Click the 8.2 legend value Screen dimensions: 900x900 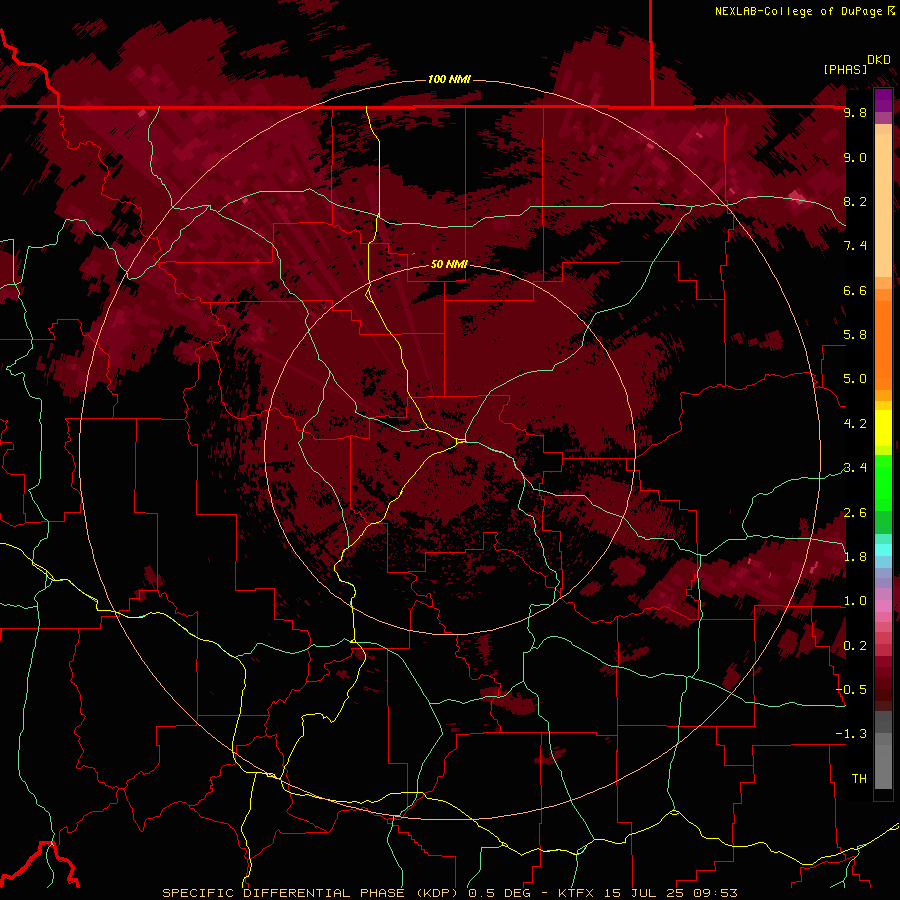click(x=855, y=201)
